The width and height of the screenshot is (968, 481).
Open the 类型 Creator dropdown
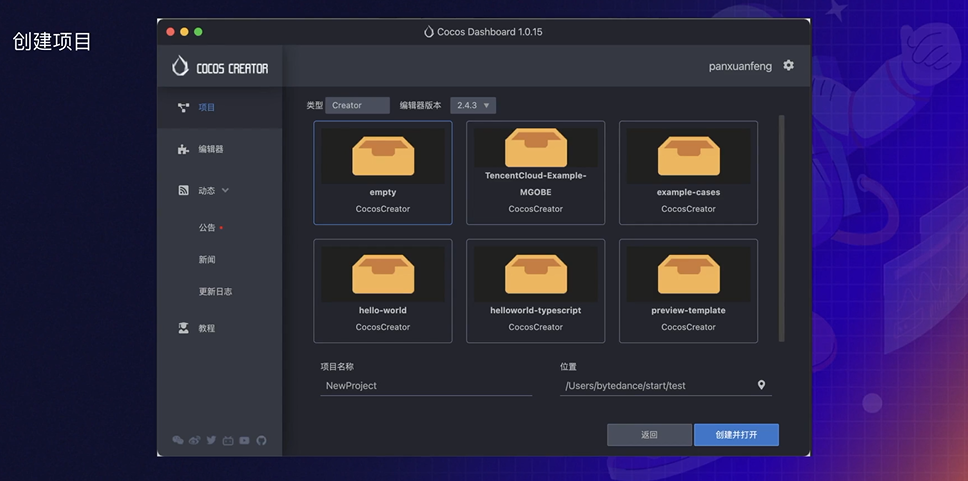[x=357, y=106]
